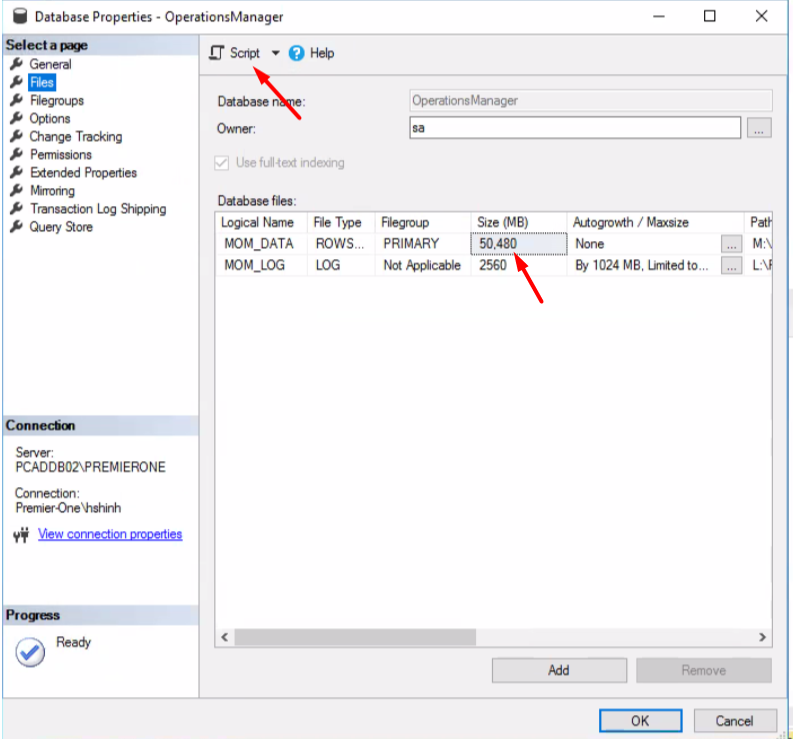Click the Size (MB) column header
Viewport: 796px width, 741px height.
pos(518,222)
